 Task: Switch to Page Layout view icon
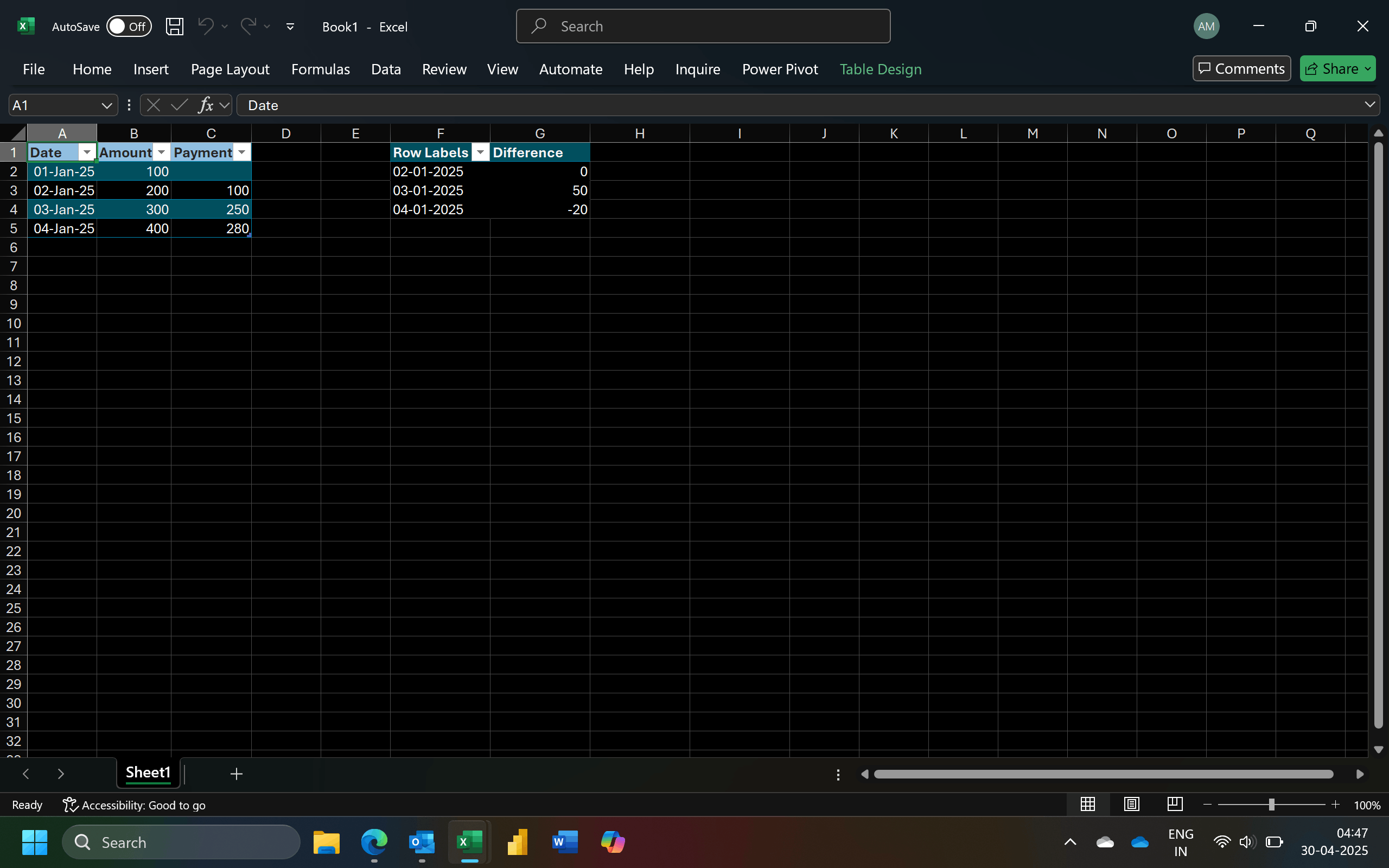click(1131, 805)
